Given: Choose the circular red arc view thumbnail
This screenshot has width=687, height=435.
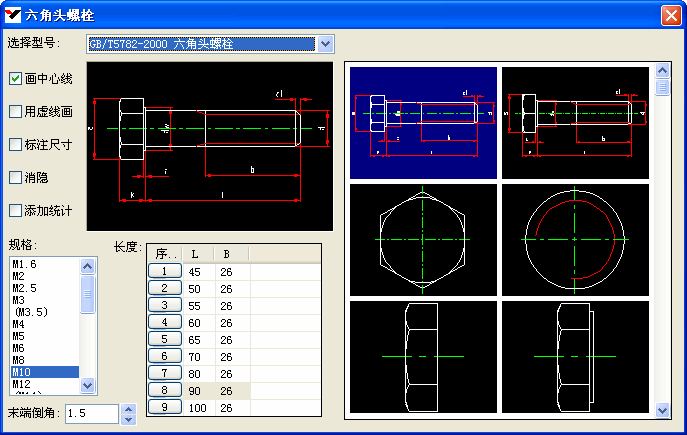Looking at the screenshot, I should (575, 240).
